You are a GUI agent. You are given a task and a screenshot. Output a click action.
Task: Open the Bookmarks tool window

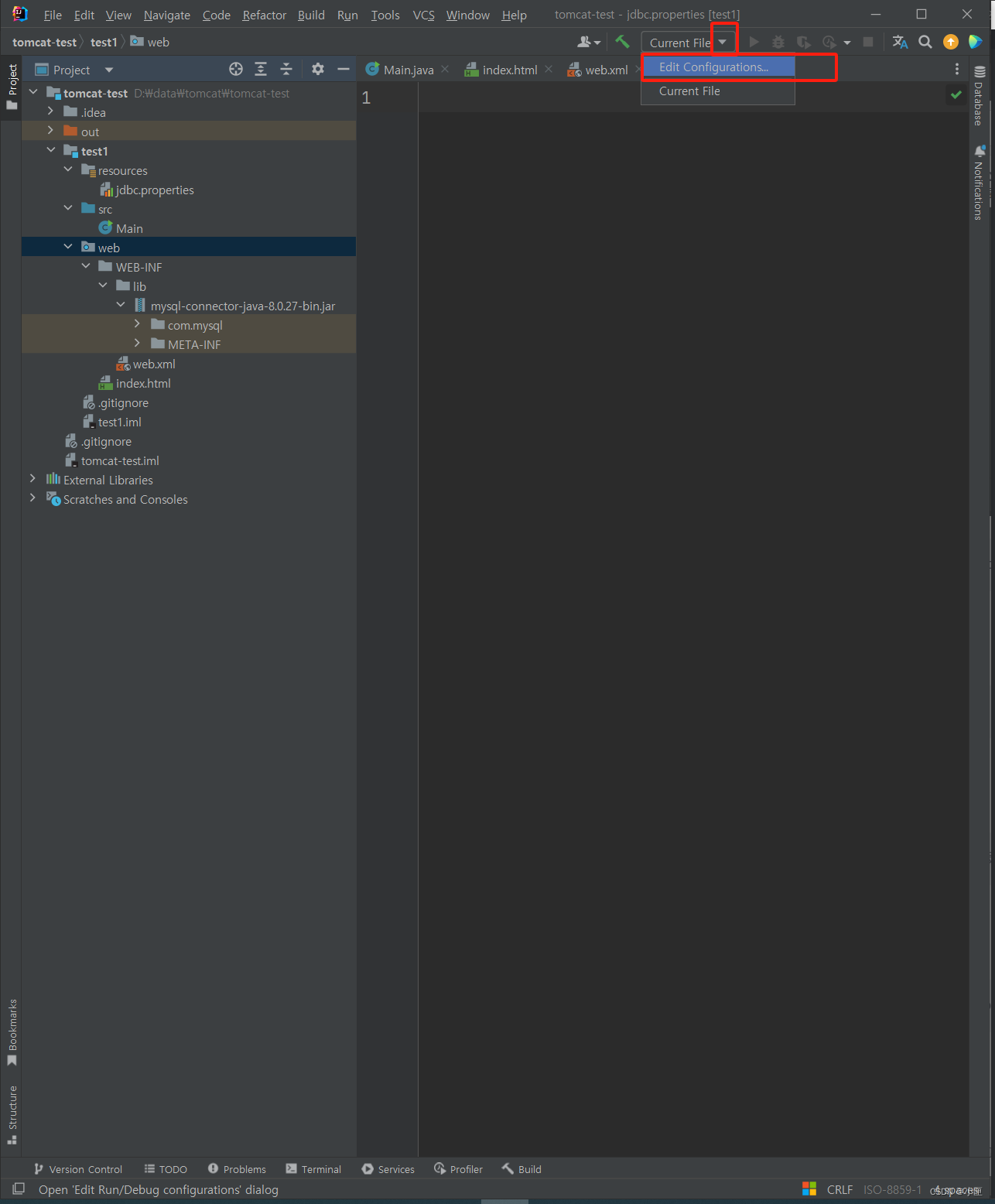12,1033
